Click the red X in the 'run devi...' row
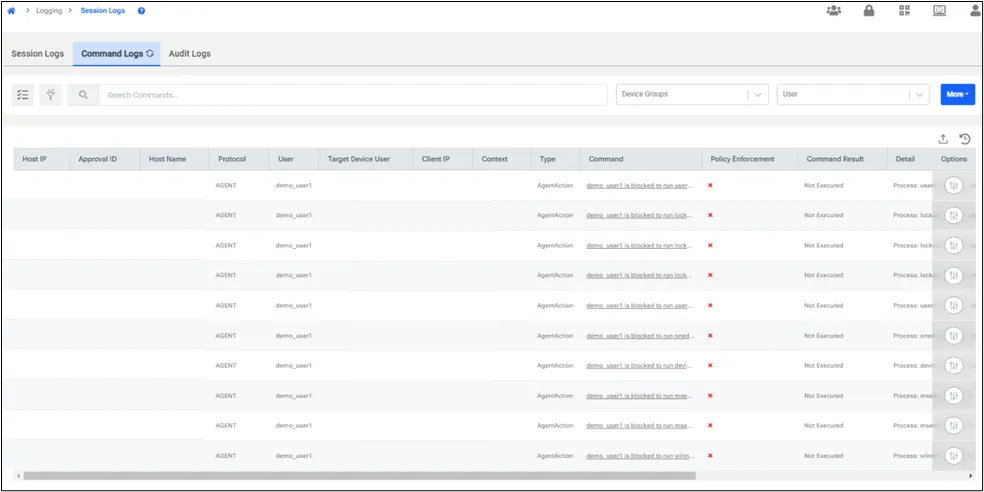984x492 pixels. pyautogui.click(x=710, y=365)
